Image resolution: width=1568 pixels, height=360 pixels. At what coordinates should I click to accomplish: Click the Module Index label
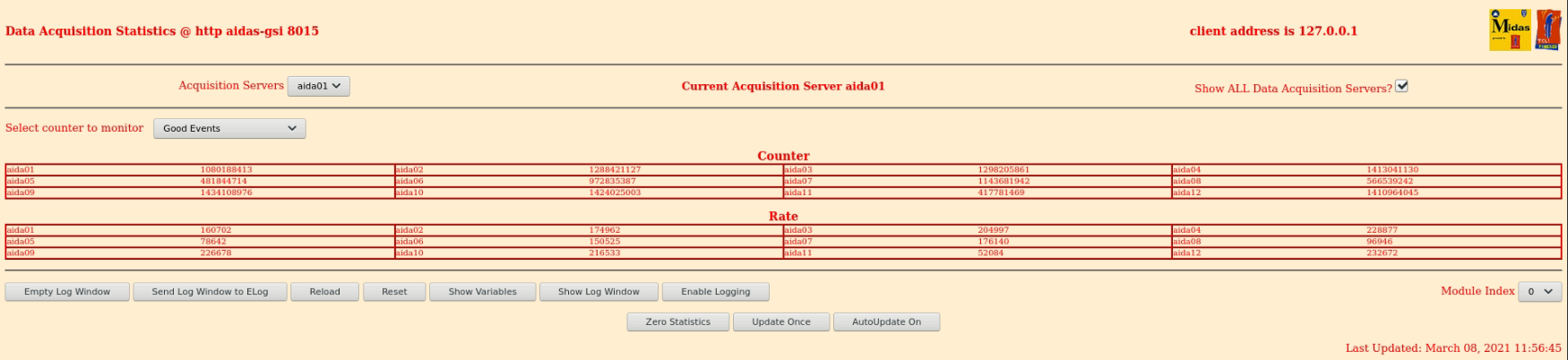(x=1478, y=291)
